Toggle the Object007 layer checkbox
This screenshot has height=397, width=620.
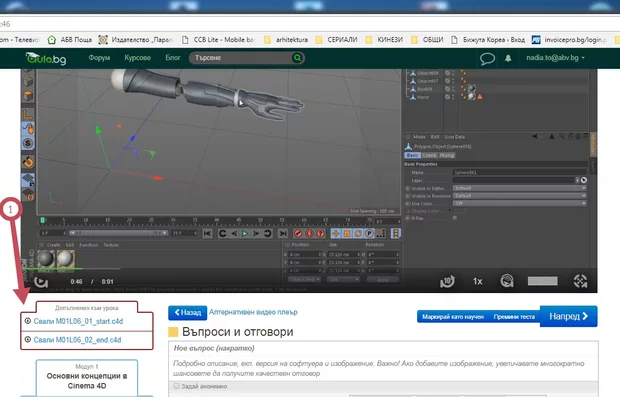coord(447,81)
